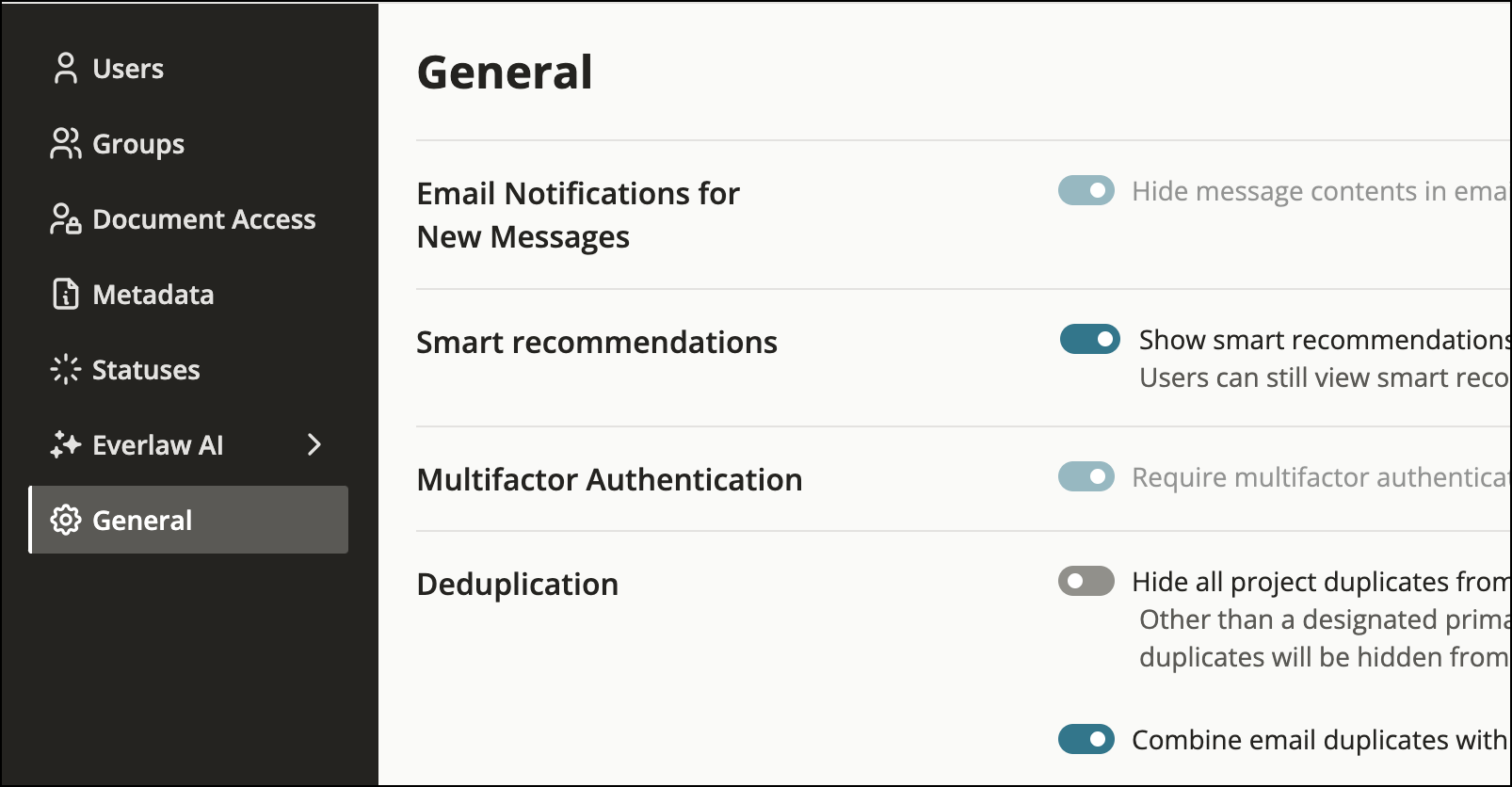Viewport: 1512px width, 787px height.
Task: Click the Everlaw AI menu label
Action: [157, 444]
